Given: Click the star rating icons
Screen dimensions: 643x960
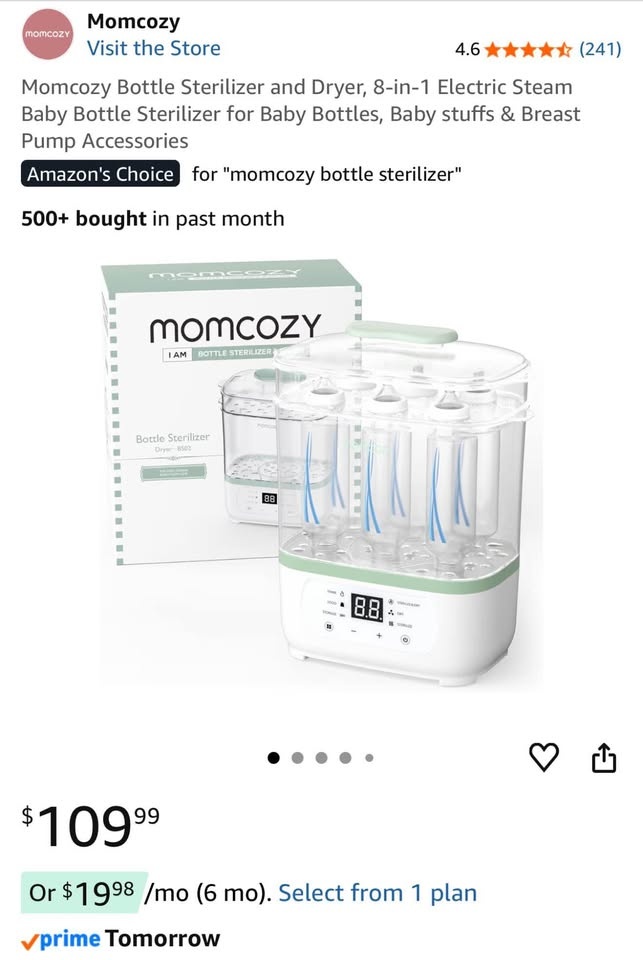Looking at the screenshot, I should coord(528,49).
